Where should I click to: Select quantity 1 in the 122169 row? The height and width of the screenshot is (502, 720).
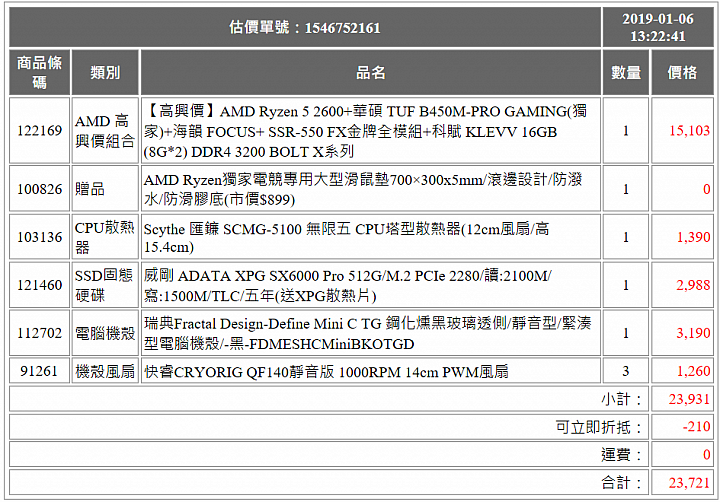[x=626, y=130]
